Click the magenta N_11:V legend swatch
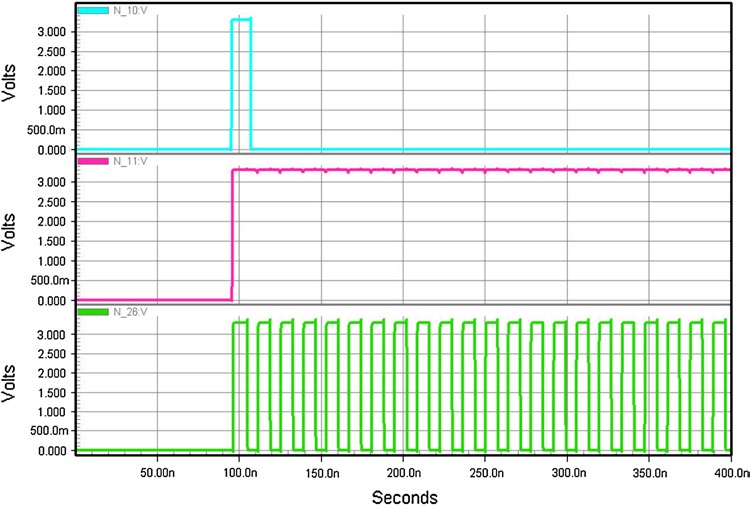Screen dimensions: 750x505 (x=92, y=162)
